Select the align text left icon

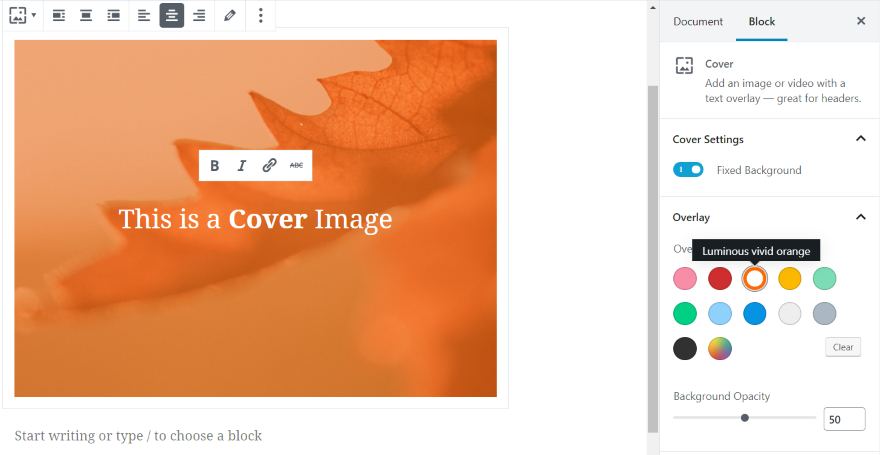point(144,16)
